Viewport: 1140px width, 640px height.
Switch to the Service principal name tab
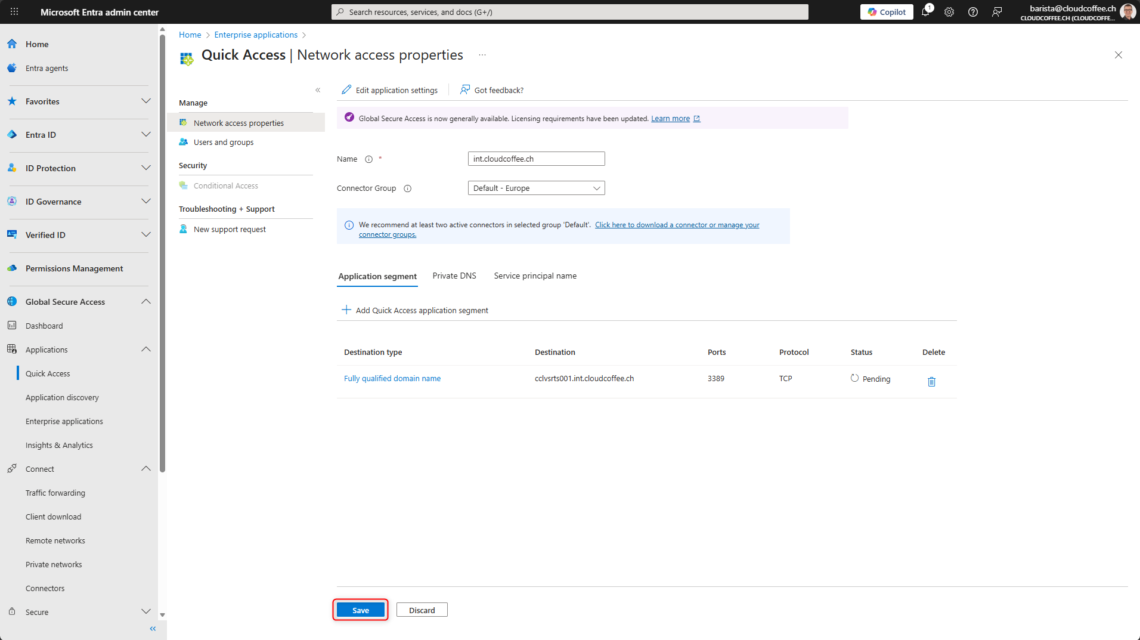[x=535, y=276]
